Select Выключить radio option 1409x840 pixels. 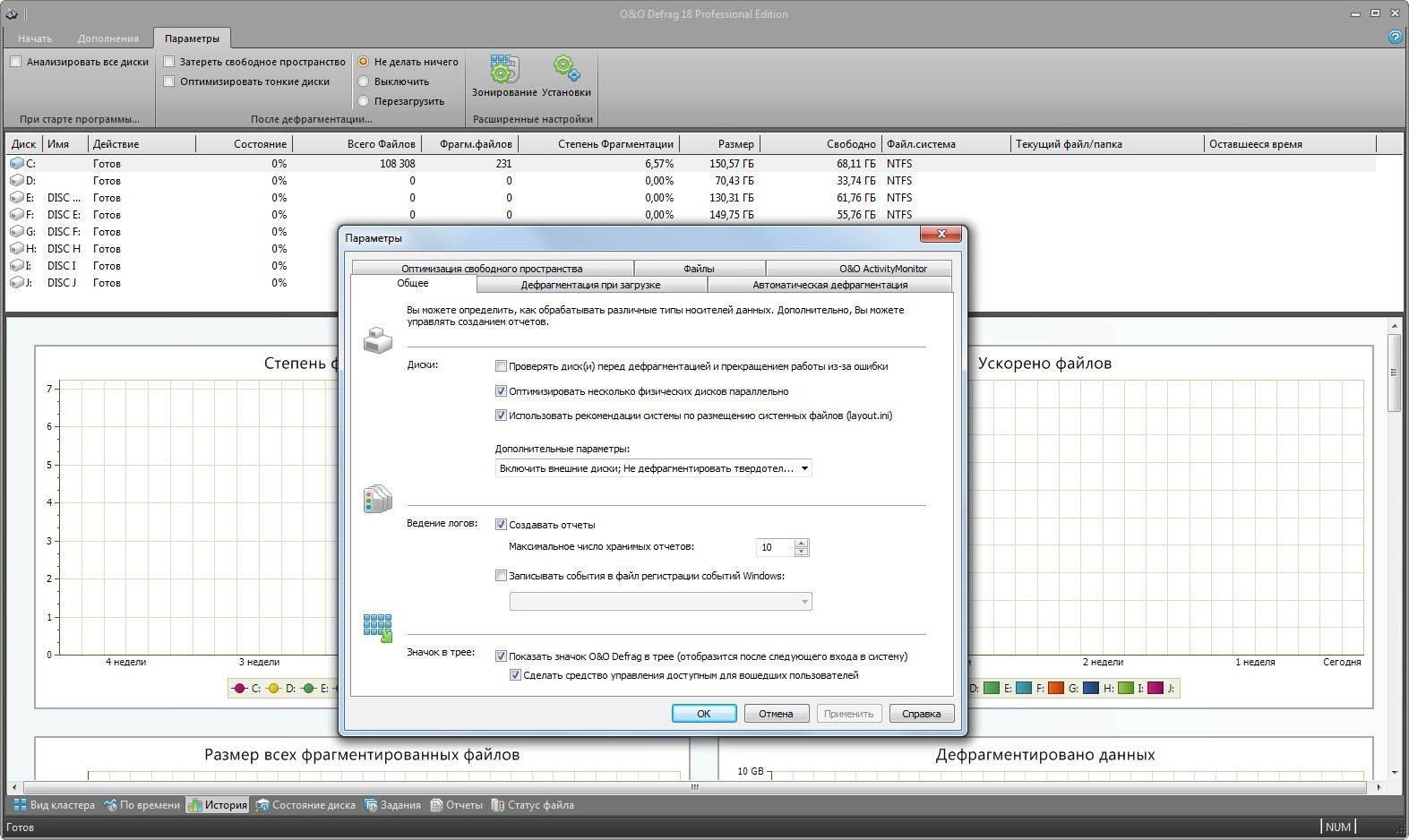364,81
